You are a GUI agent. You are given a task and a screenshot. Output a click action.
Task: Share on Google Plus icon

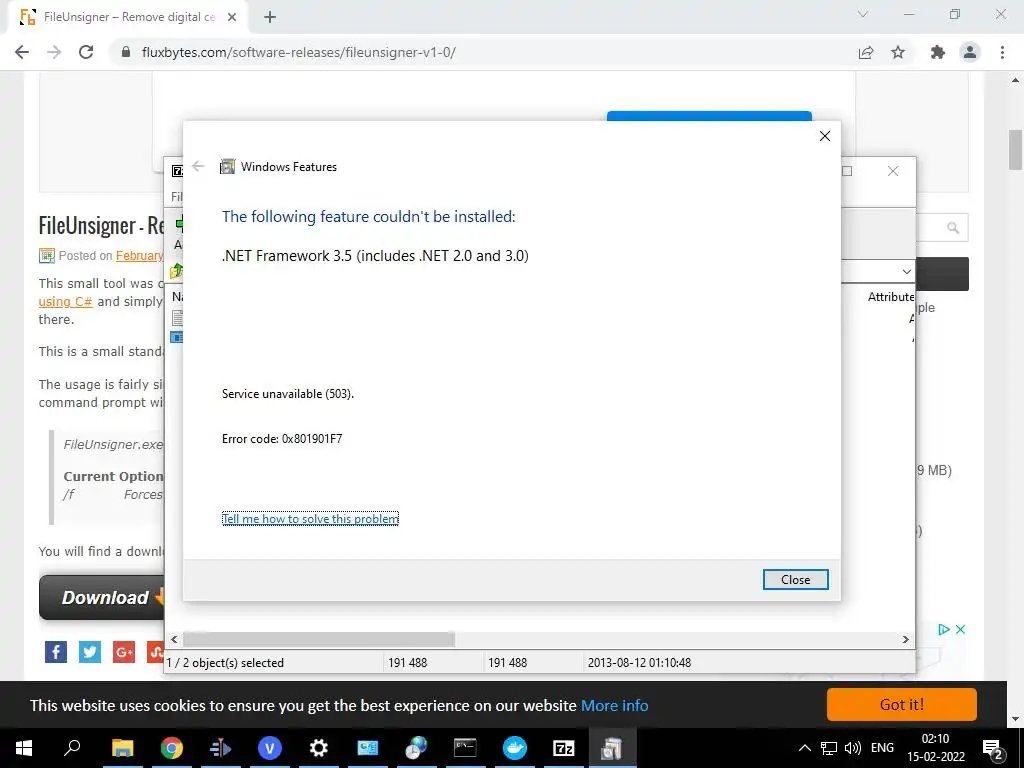(123, 651)
